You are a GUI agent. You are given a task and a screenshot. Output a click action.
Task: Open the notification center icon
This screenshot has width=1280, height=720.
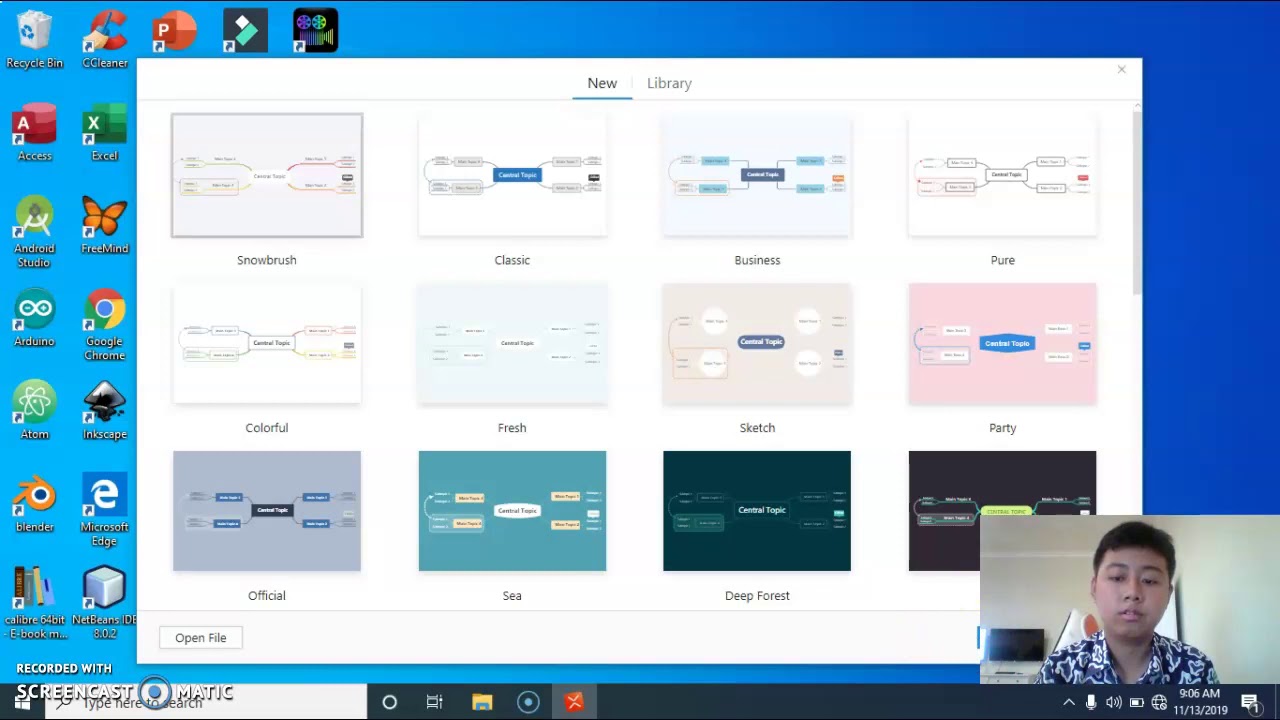pyautogui.click(x=1249, y=702)
